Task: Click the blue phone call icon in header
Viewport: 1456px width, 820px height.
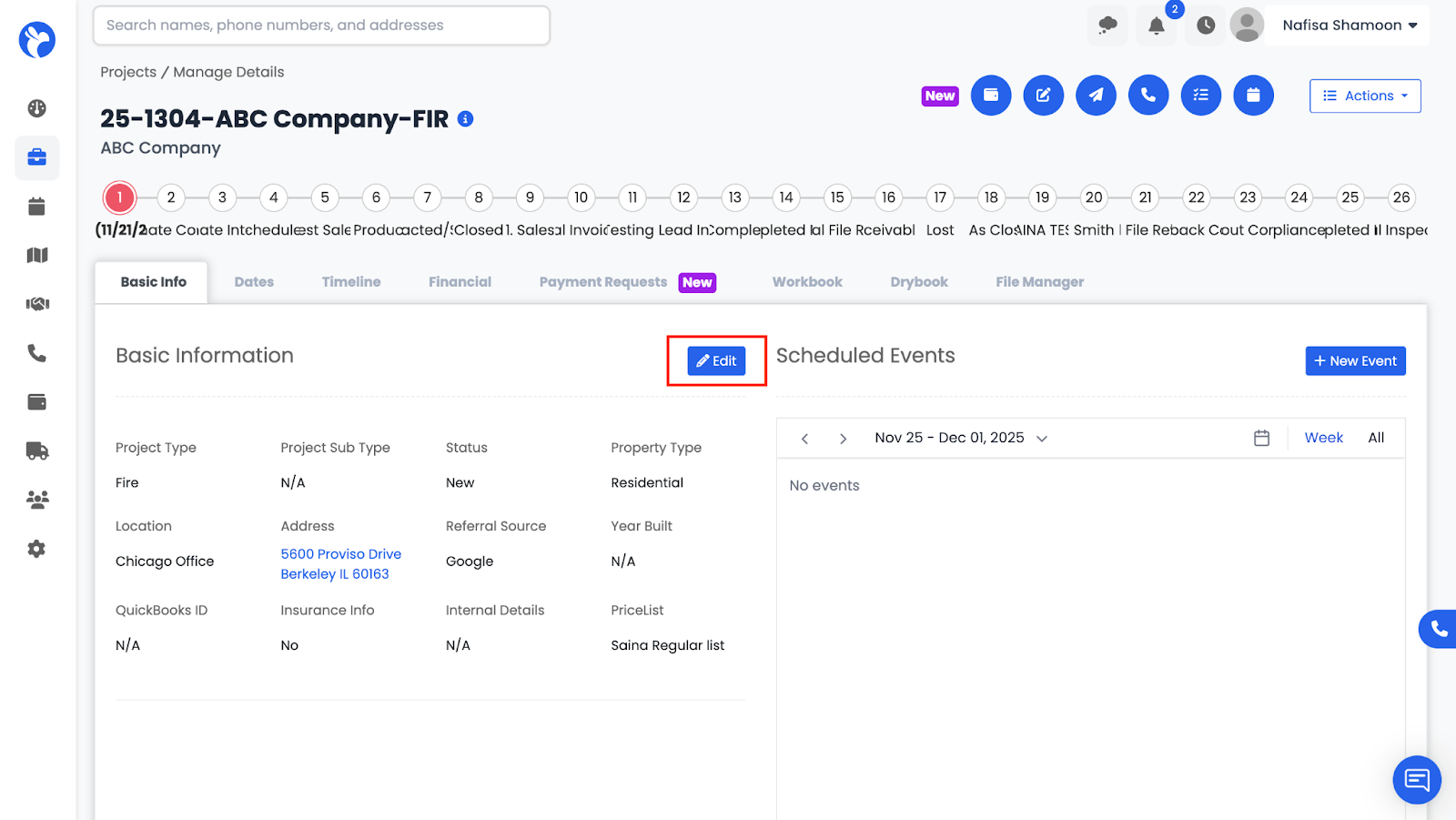Action: pos(1148,96)
